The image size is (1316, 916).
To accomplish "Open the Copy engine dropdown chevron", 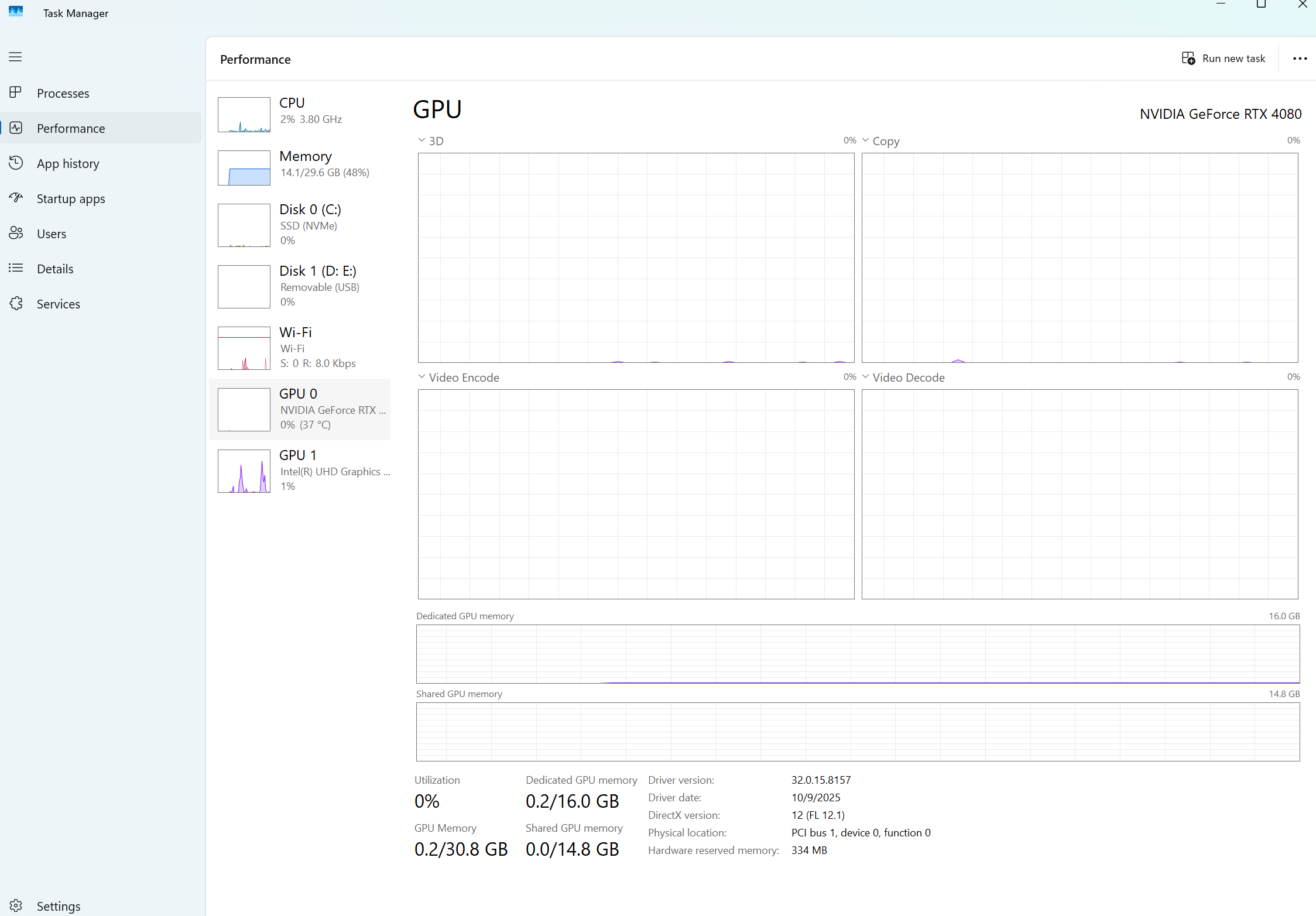I will (x=865, y=140).
